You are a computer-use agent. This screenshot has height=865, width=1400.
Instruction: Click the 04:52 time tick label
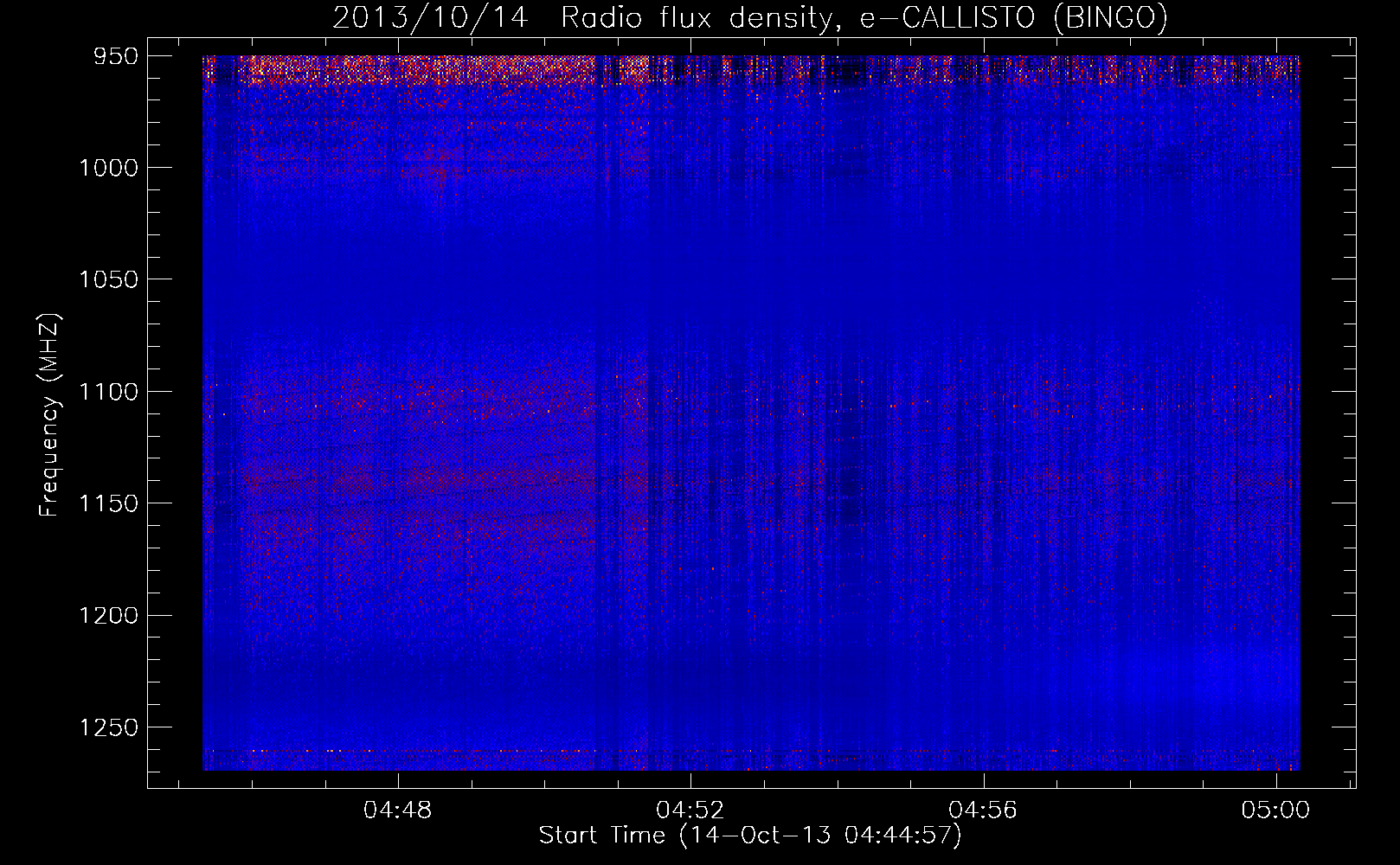tap(690, 811)
